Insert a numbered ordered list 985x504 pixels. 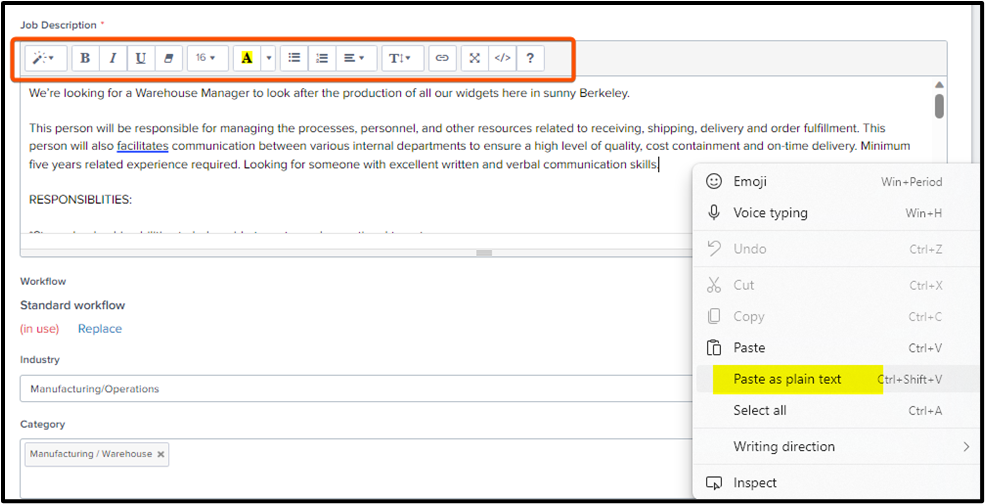tap(321, 58)
